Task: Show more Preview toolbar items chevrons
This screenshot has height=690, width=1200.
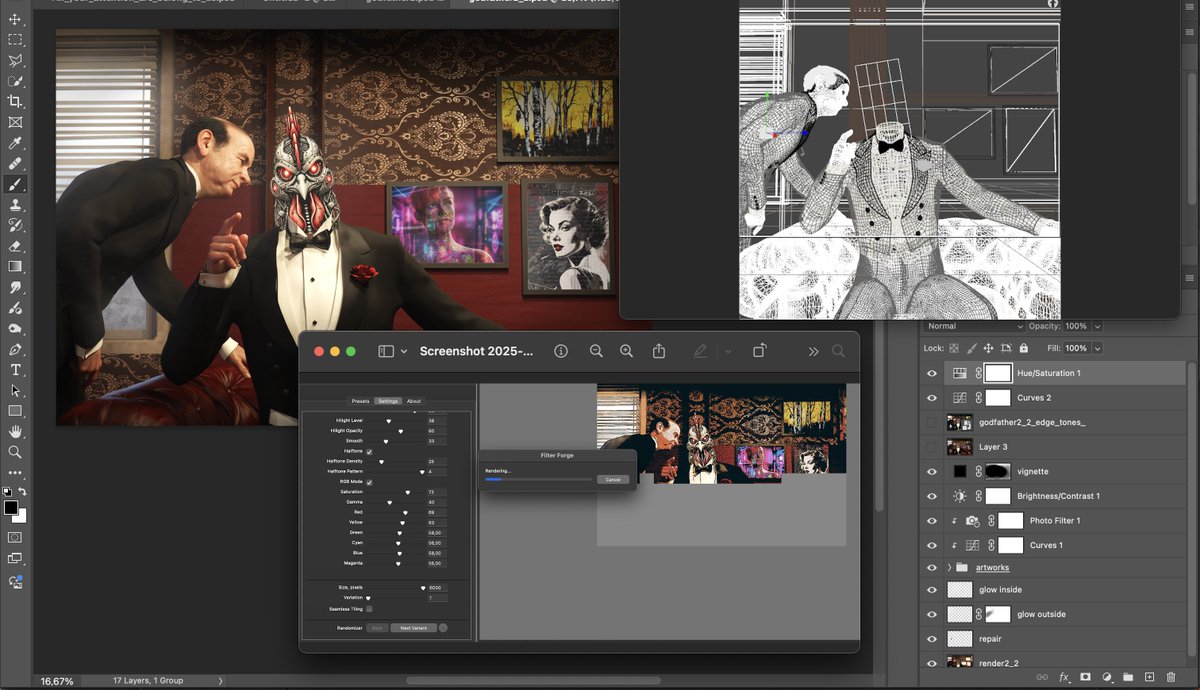Action: click(813, 351)
